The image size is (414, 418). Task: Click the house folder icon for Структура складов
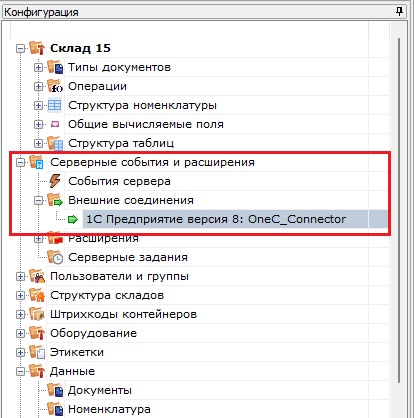tap(37, 295)
